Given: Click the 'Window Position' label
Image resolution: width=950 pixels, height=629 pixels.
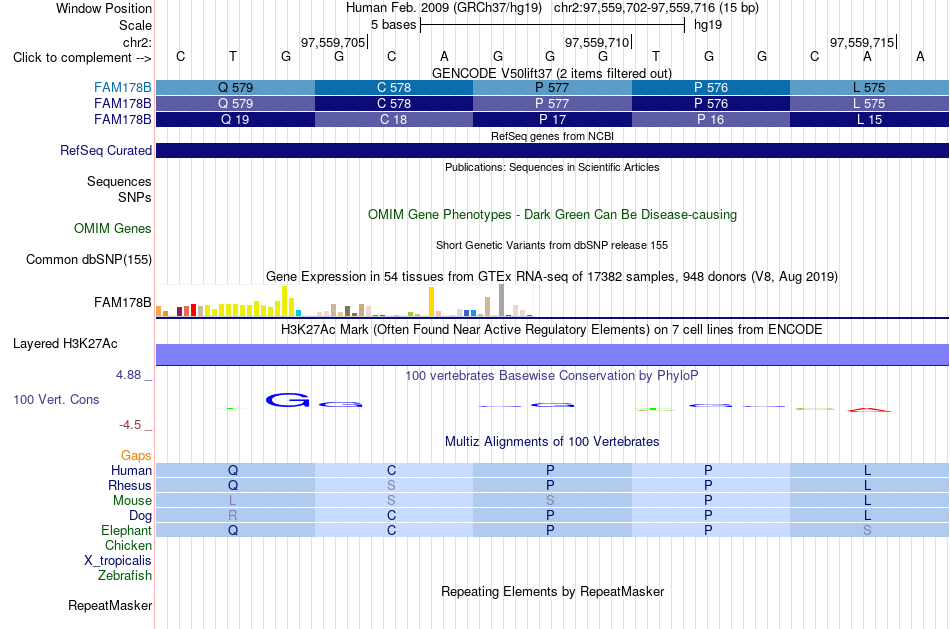Looking at the screenshot, I should pyautogui.click(x=104, y=8).
